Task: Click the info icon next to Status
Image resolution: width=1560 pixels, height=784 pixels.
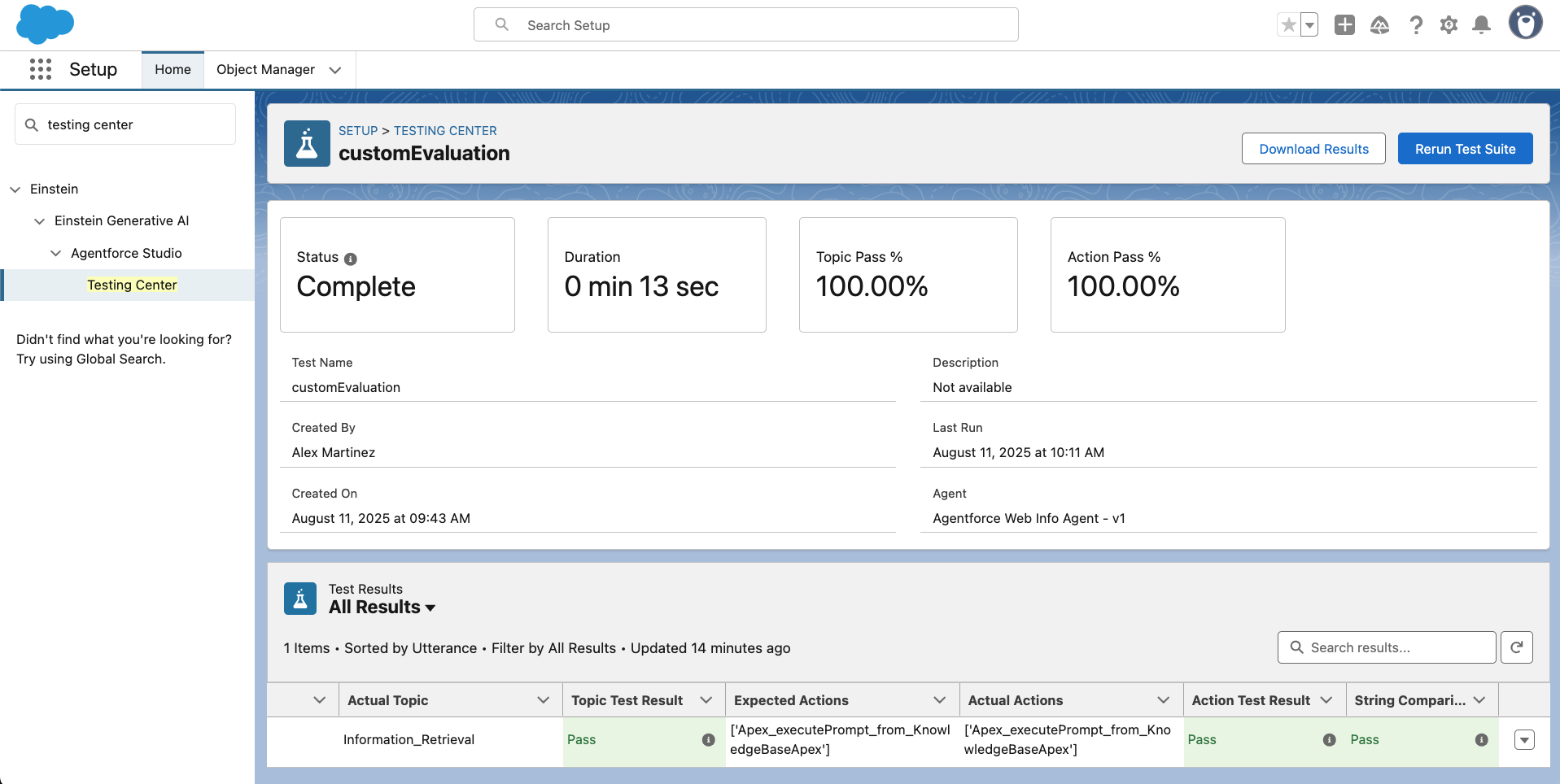Action: pyautogui.click(x=351, y=259)
